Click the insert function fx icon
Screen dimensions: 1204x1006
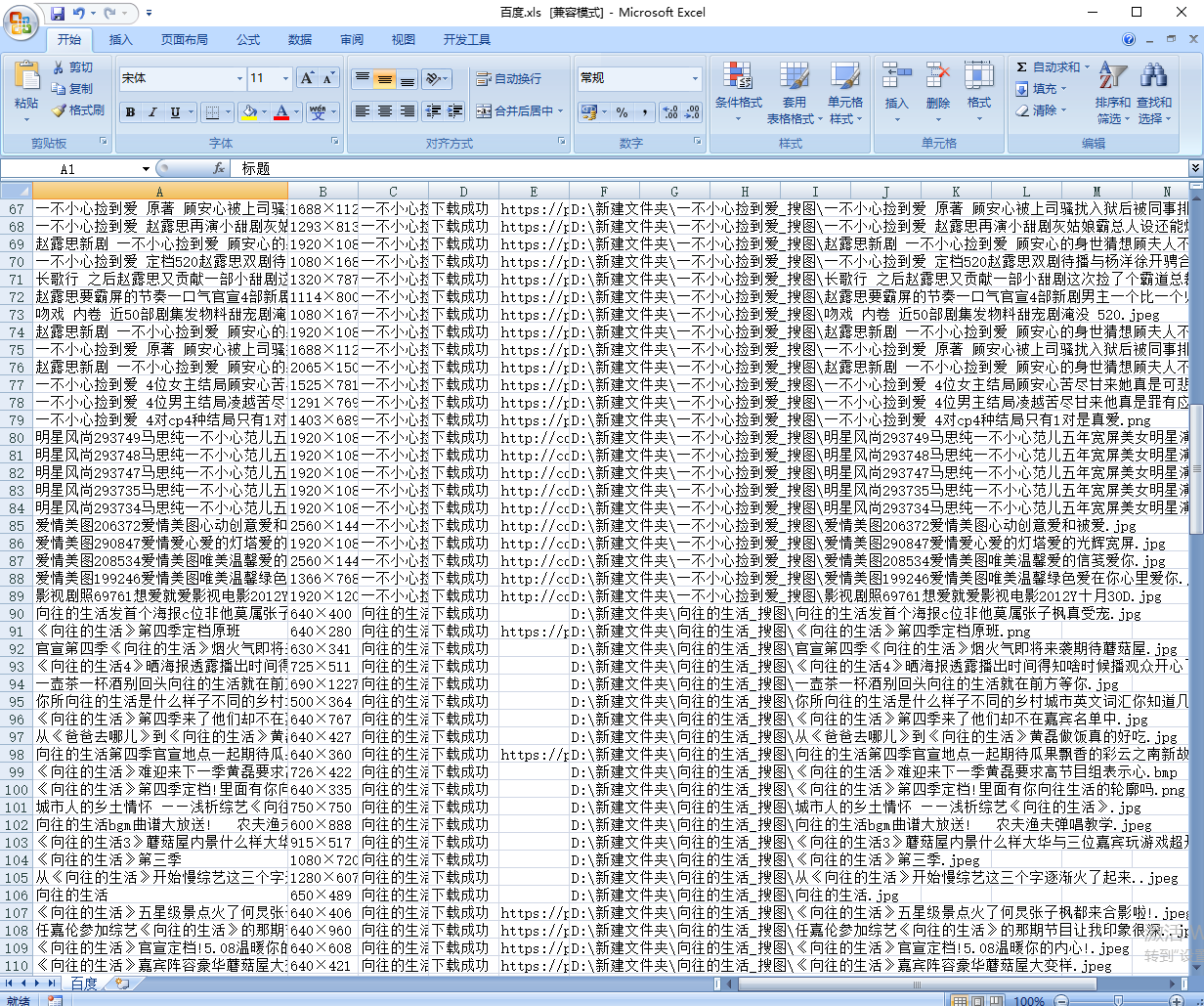[219, 168]
